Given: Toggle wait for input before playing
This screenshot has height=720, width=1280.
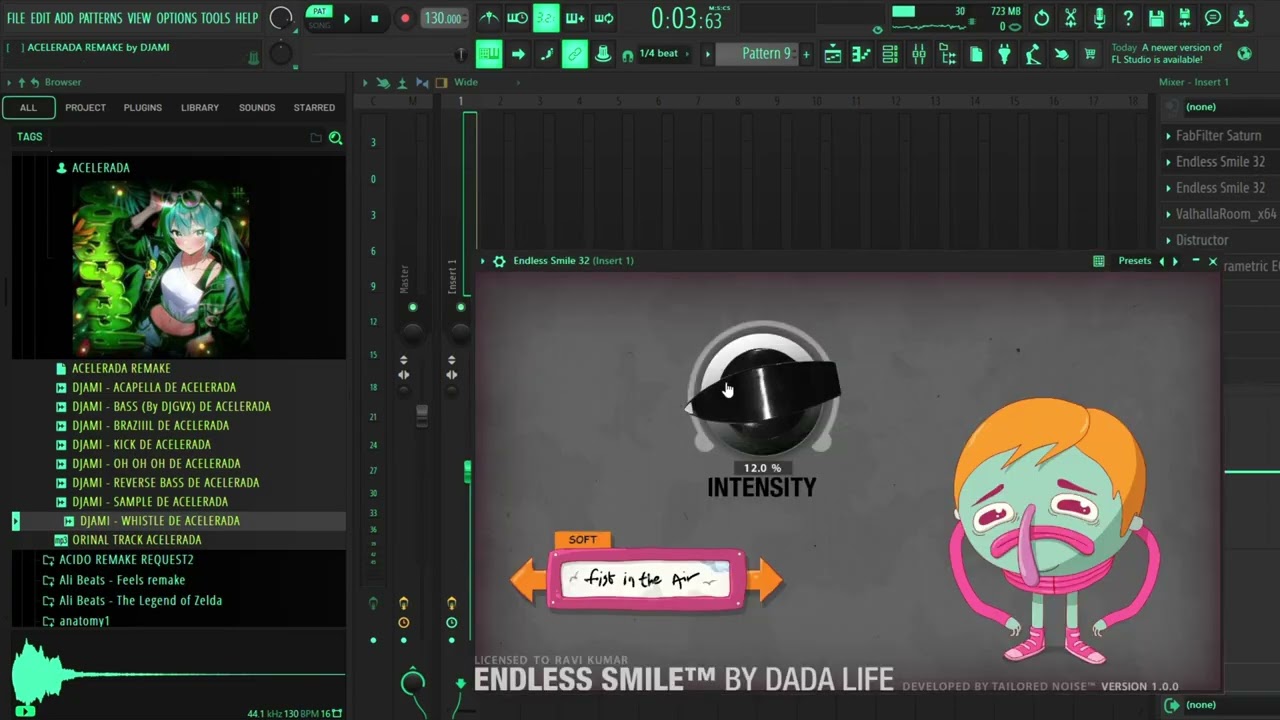Looking at the screenshot, I should 517,18.
